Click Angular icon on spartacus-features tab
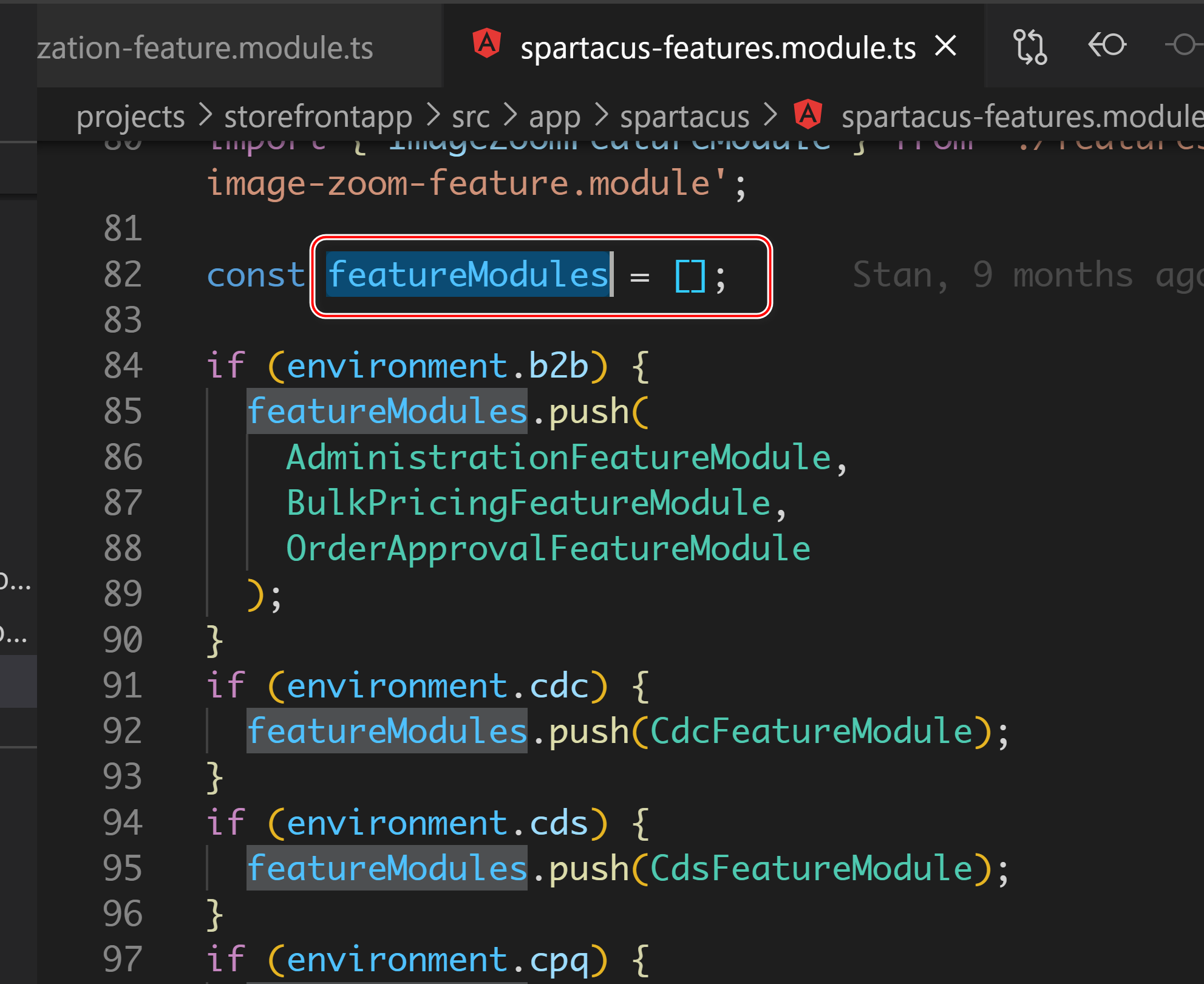Screen dimensions: 1204x984 (487, 44)
